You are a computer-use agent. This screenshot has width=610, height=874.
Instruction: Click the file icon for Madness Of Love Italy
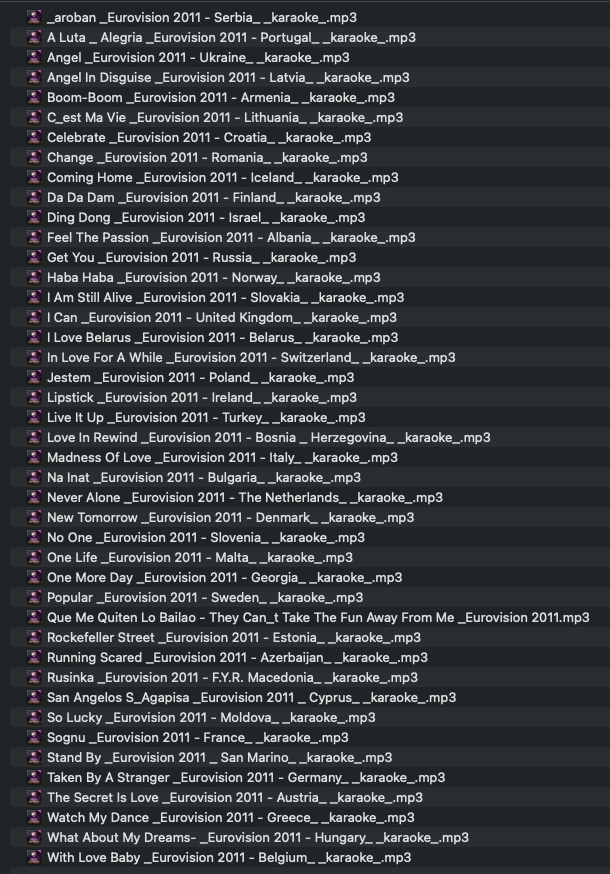coord(34,458)
